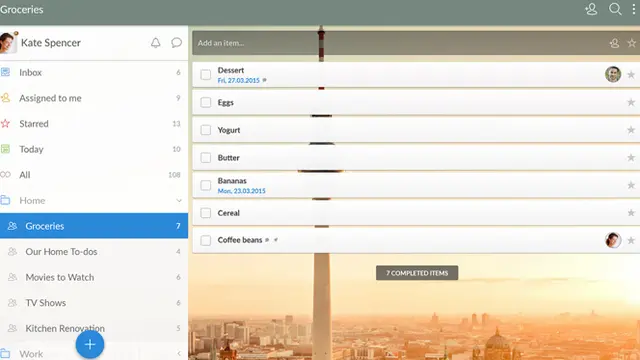
Task: Star the Yogurt item
Action: click(x=631, y=130)
